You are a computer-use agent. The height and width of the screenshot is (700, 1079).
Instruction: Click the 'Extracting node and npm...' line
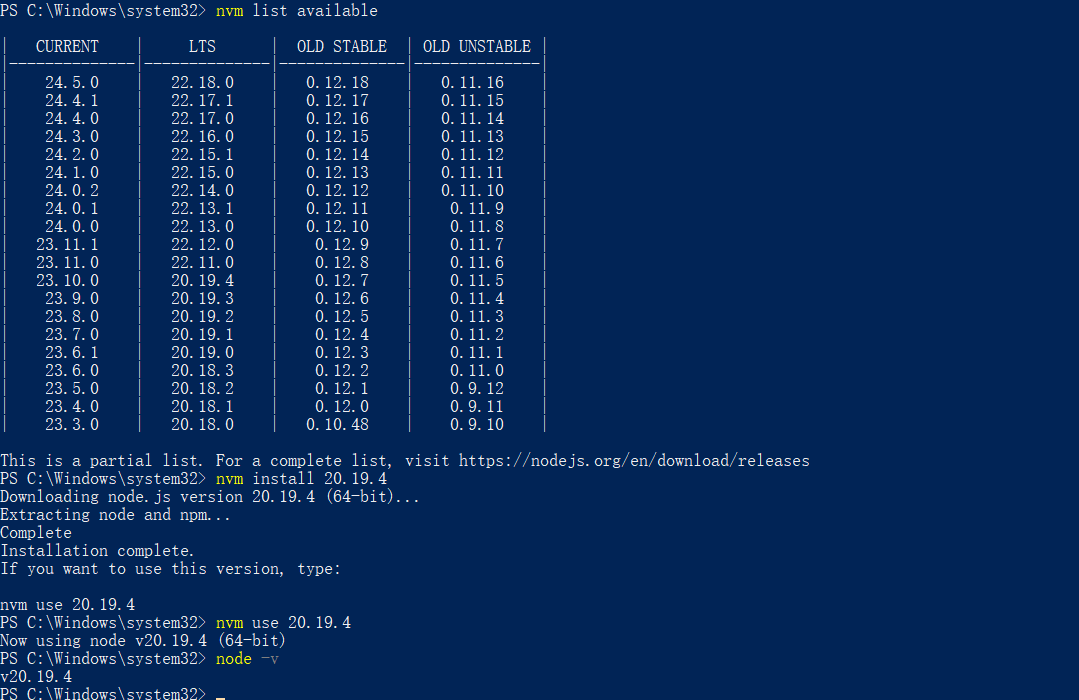116,515
